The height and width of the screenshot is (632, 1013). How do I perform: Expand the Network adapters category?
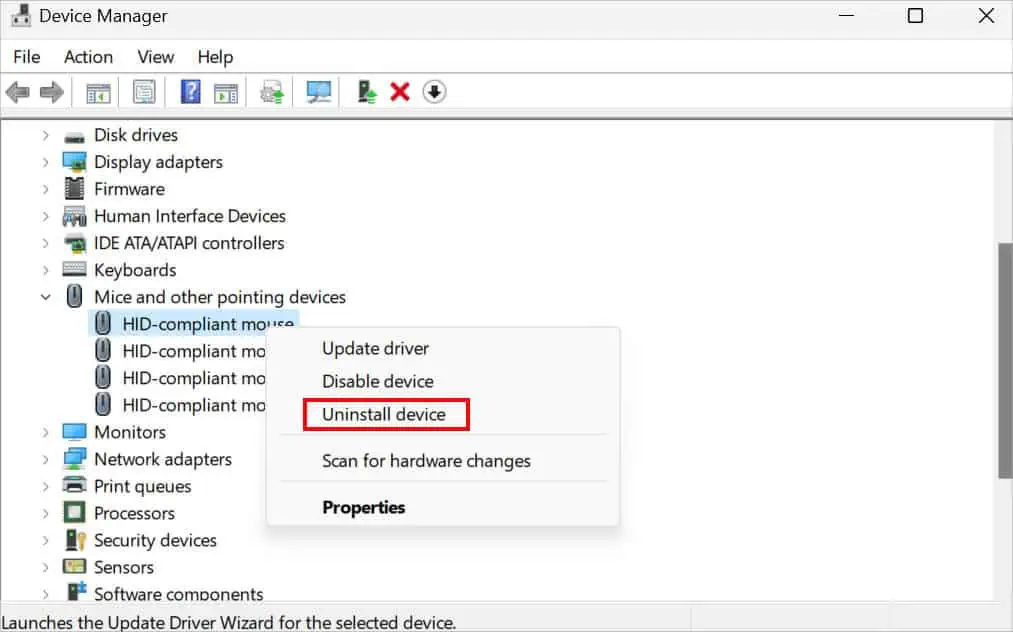(45, 459)
